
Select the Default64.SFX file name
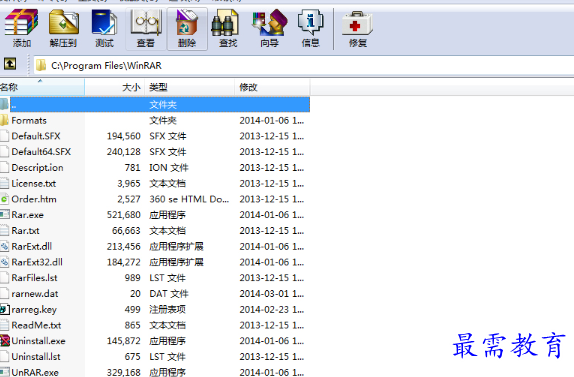click(x=41, y=152)
